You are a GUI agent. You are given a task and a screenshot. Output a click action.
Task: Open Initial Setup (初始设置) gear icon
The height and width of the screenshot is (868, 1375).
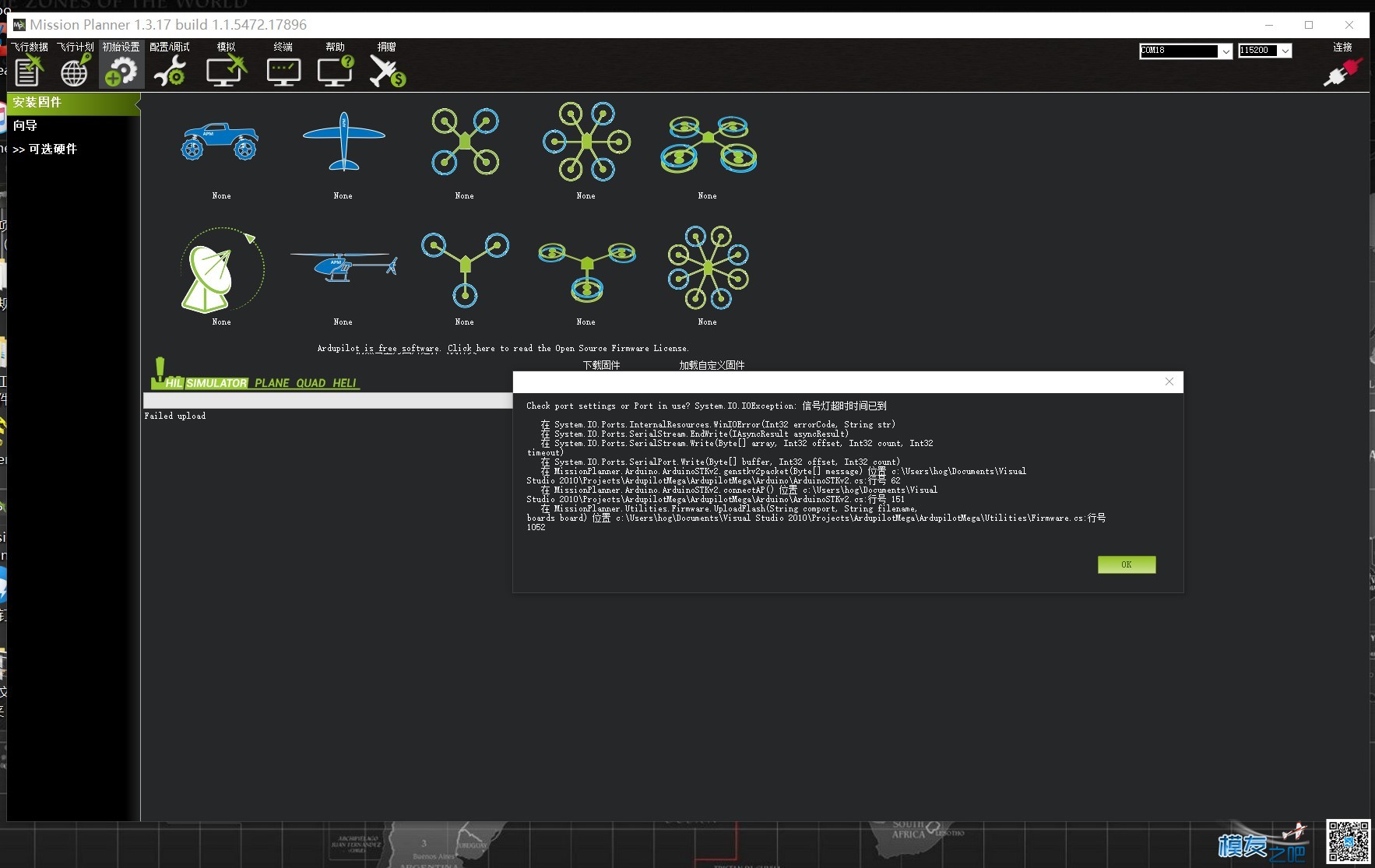pyautogui.click(x=121, y=71)
